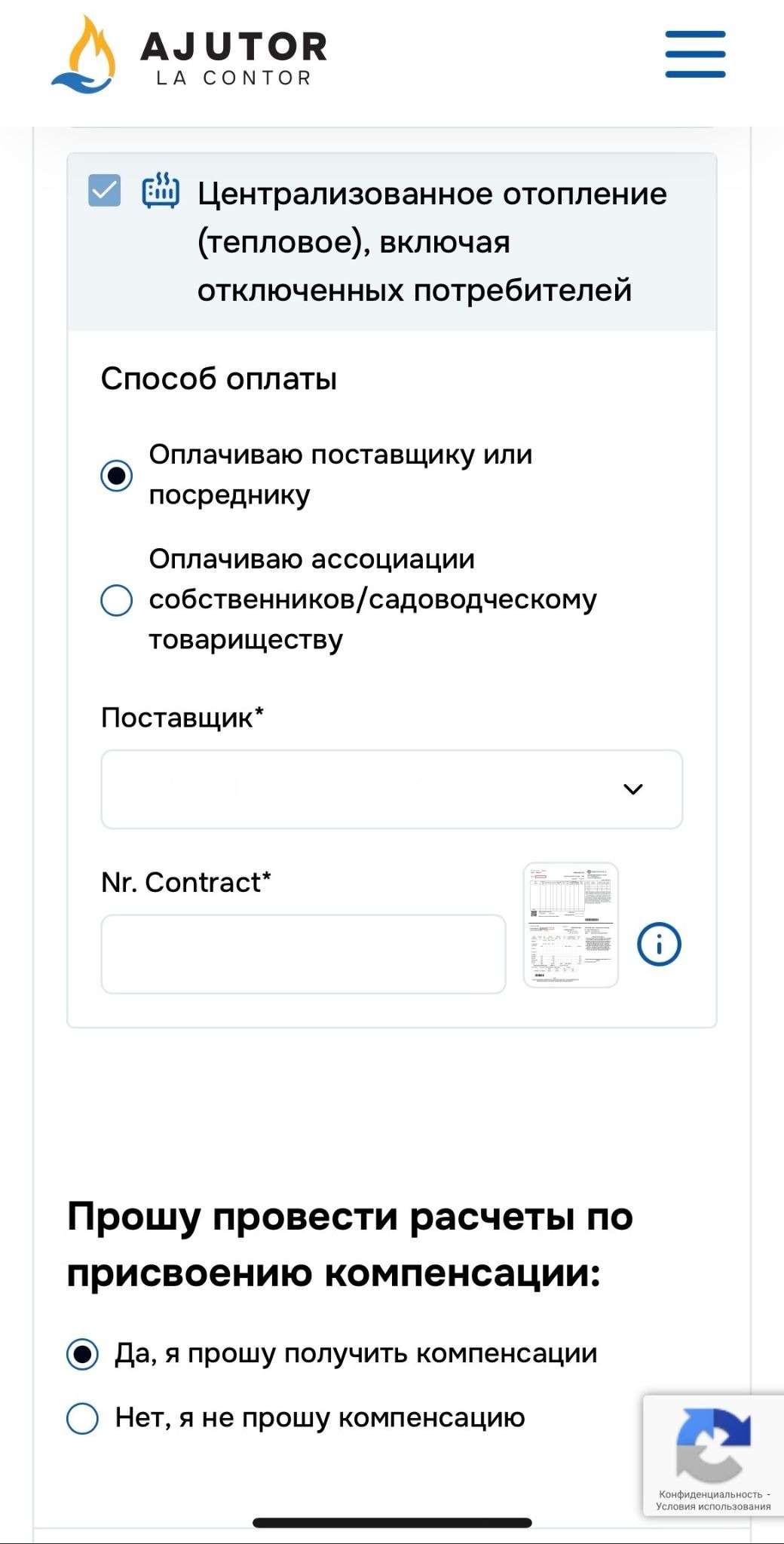Click the AJUTOR LA CONTOR logo text
784x1544 pixels.
pyautogui.click(x=234, y=57)
